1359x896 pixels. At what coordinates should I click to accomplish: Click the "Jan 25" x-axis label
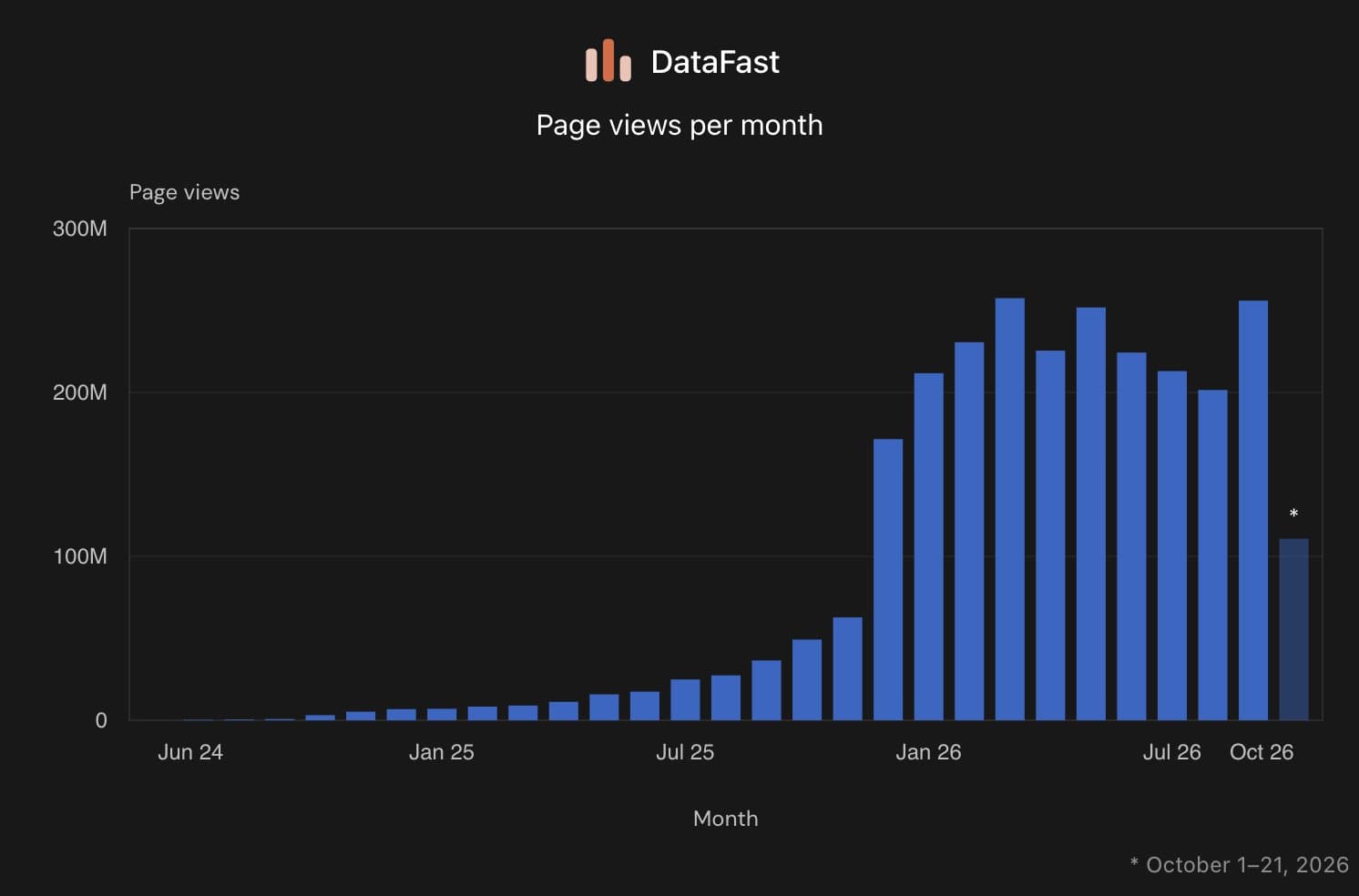(x=442, y=752)
